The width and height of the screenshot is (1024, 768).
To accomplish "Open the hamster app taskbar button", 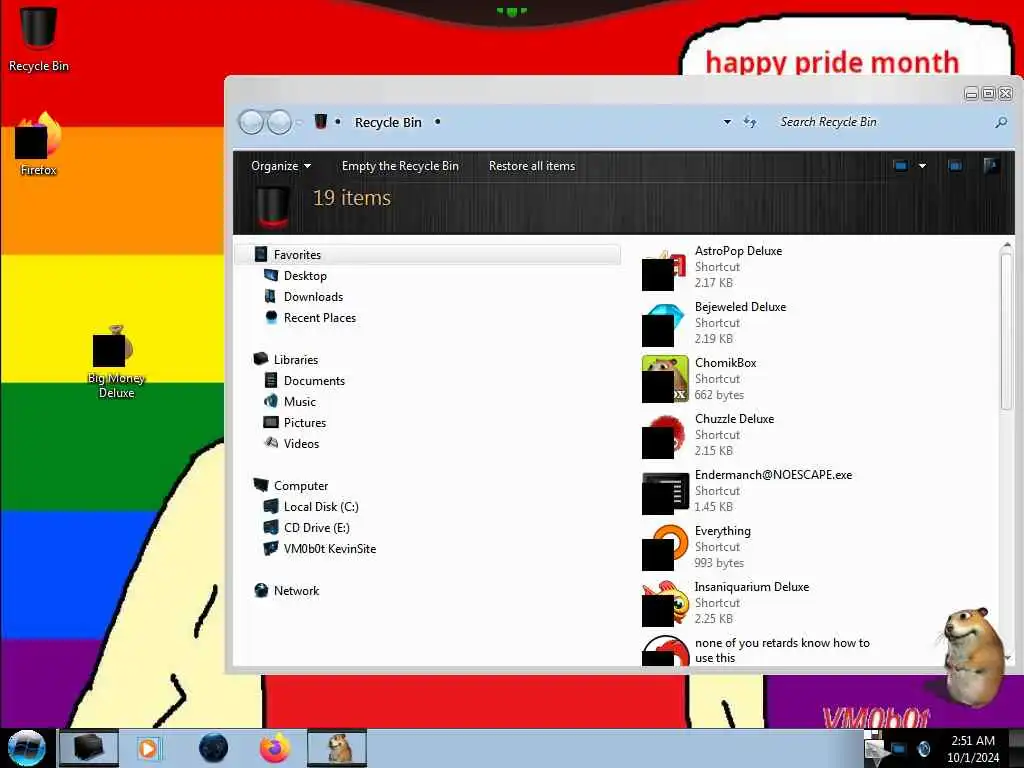I will tap(337, 748).
